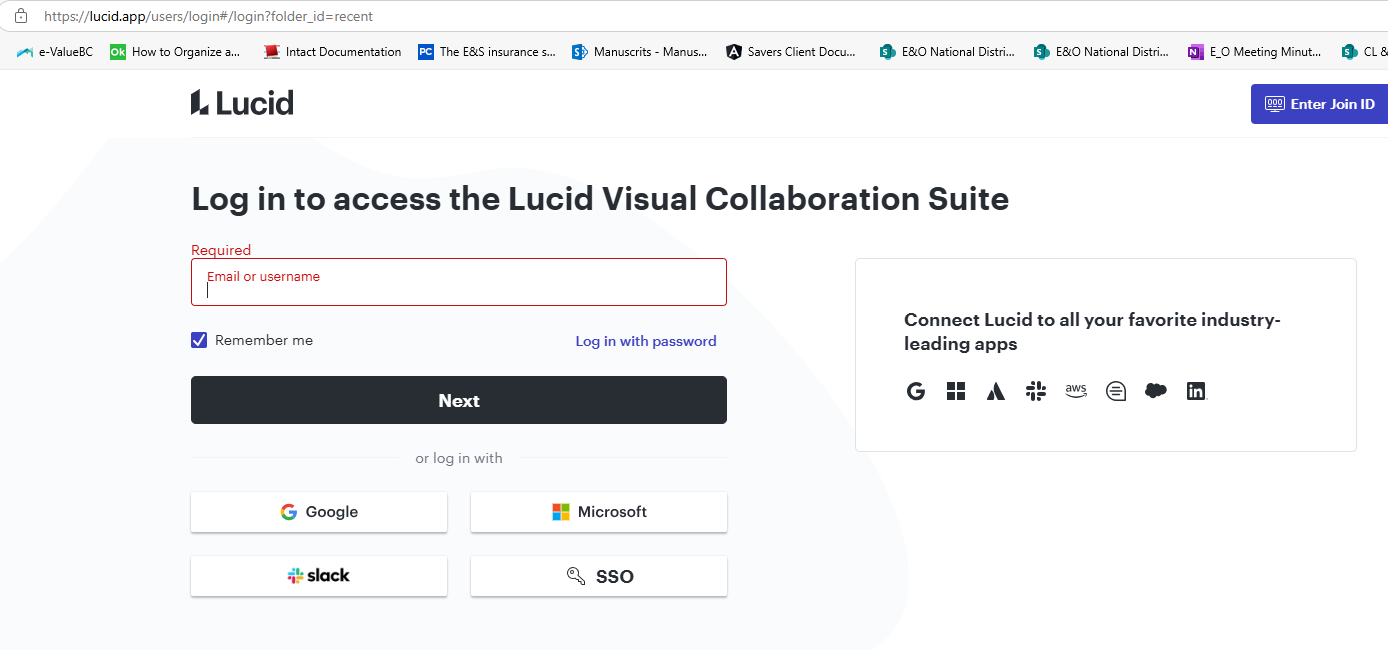Click the Google app icon in Connect panel
The height and width of the screenshot is (650, 1388).
[916, 391]
